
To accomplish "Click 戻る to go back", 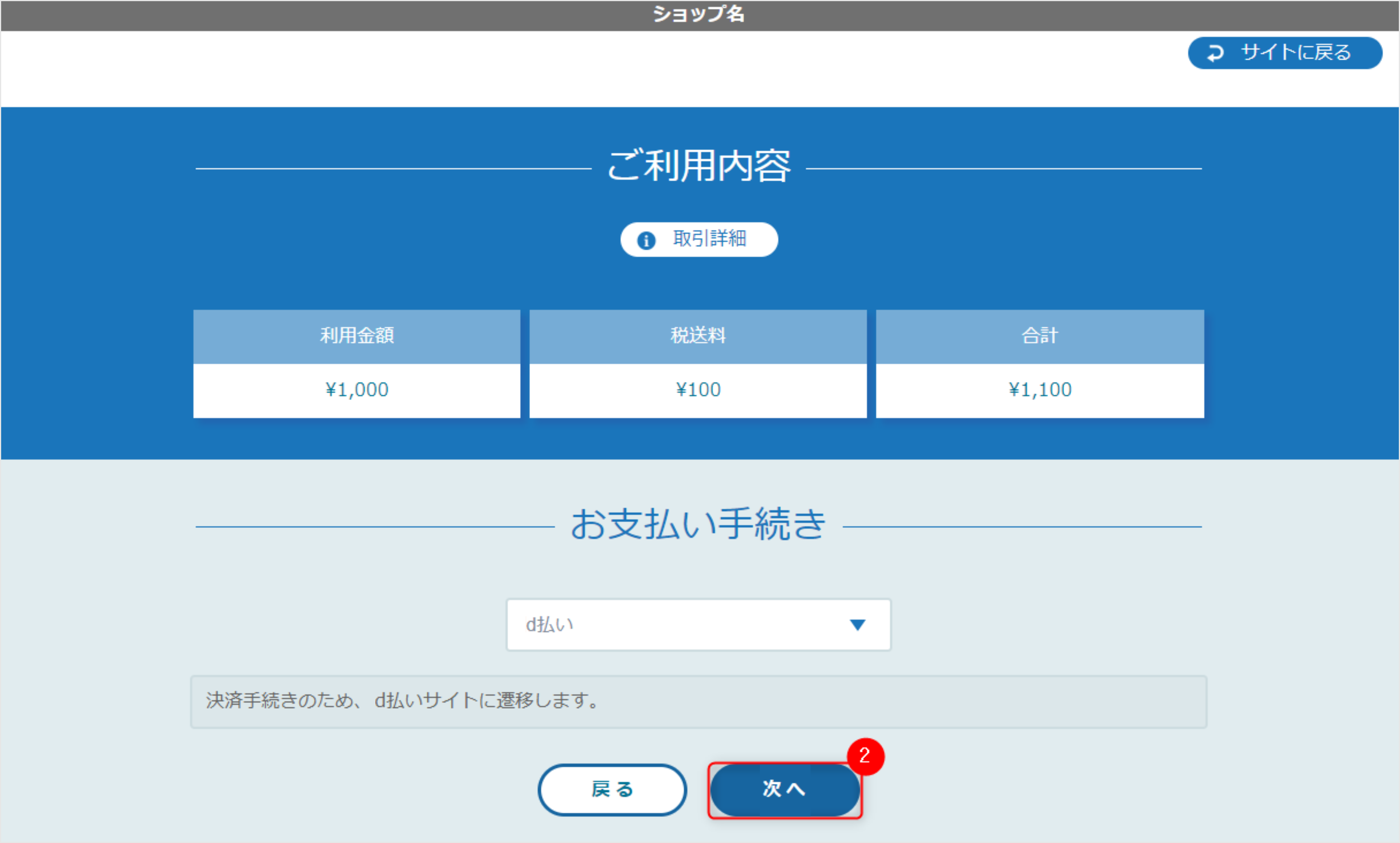I will click(612, 790).
